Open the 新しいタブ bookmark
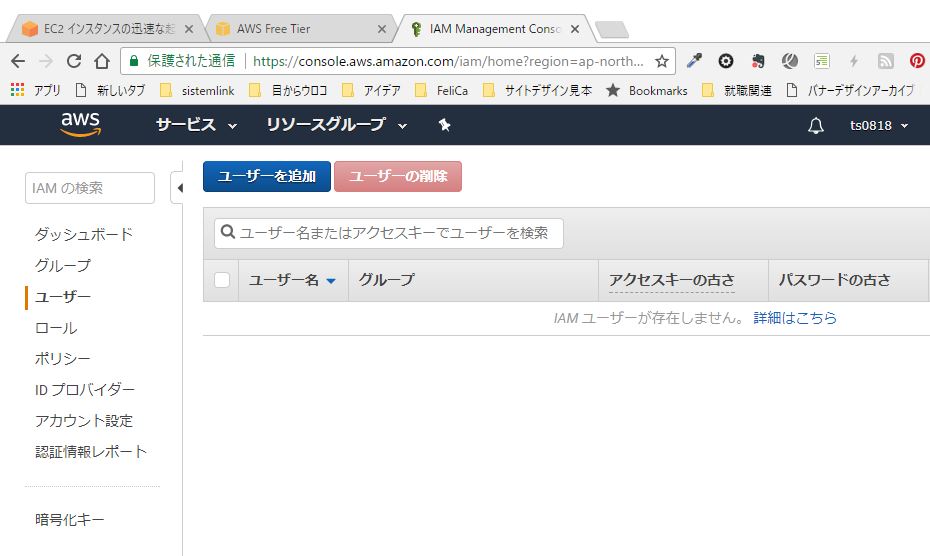 pyautogui.click(x=110, y=90)
